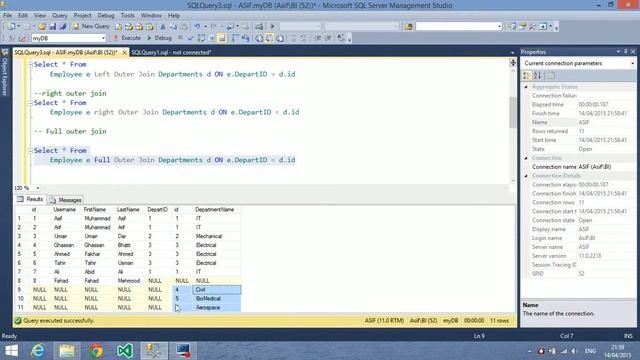The width and height of the screenshot is (640, 360).
Task: Click the Execute button
Action: [x=127, y=38]
